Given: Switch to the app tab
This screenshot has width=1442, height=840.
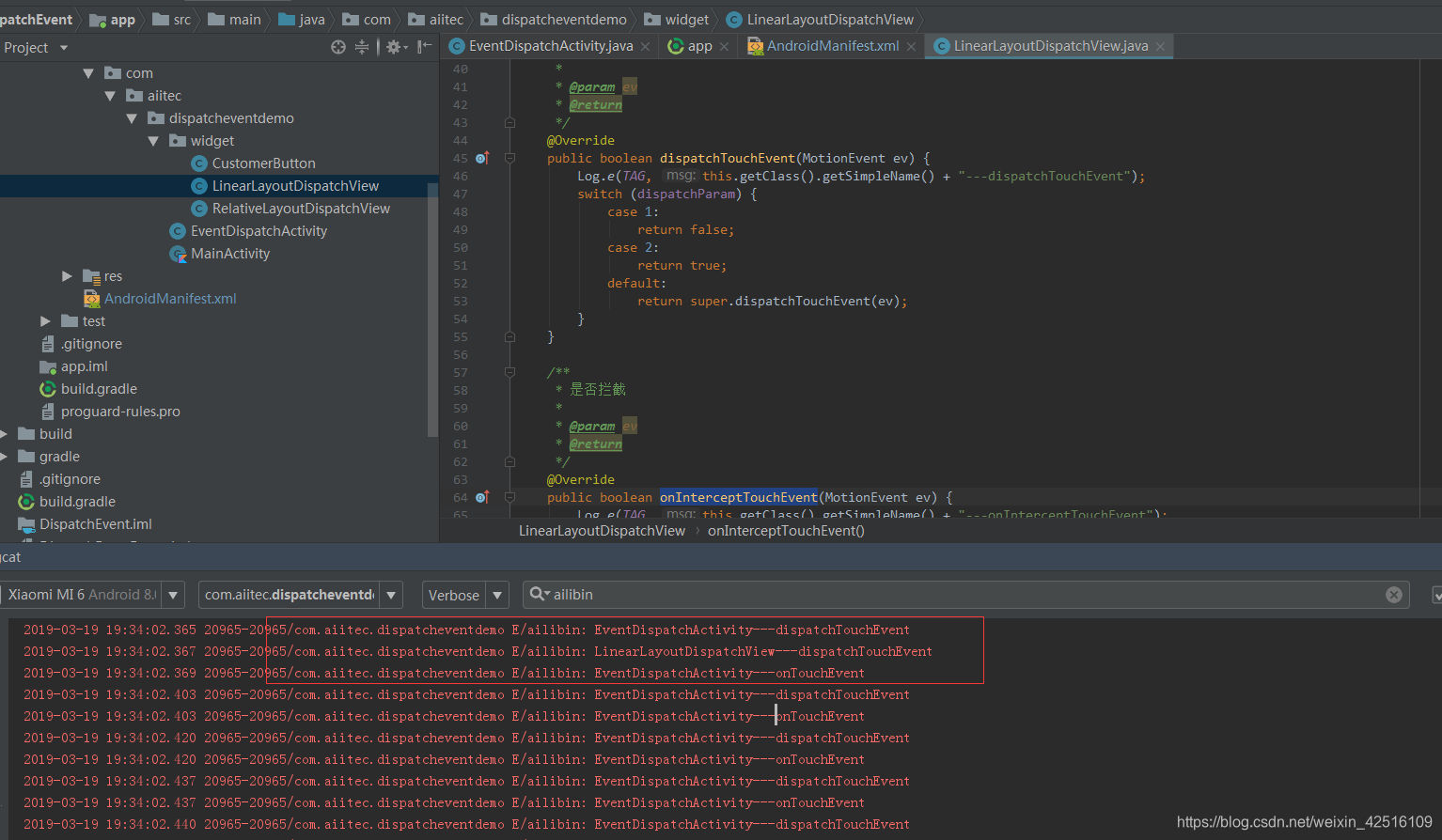Looking at the screenshot, I should tap(699, 46).
